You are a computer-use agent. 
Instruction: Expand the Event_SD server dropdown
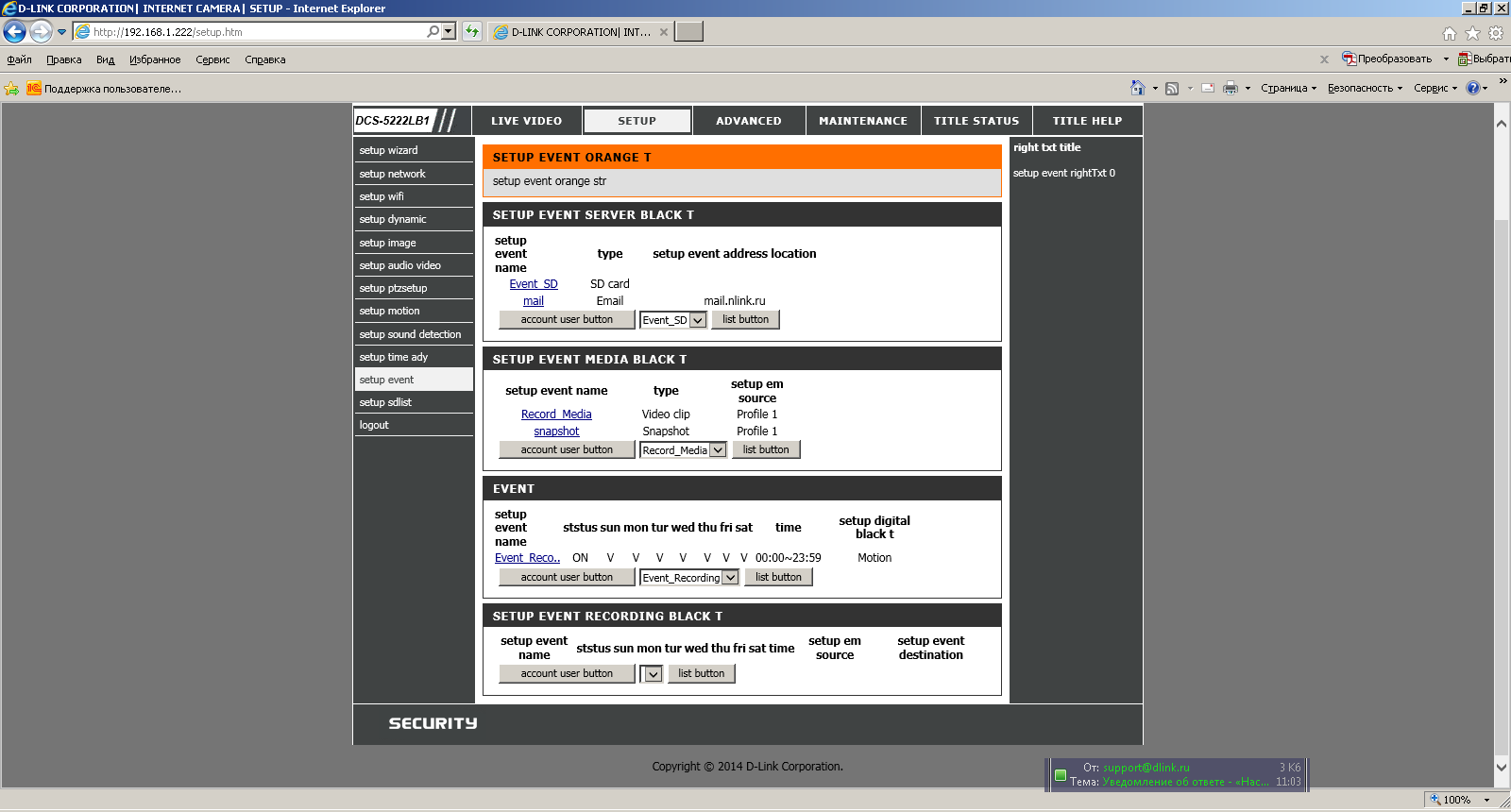click(x=698, y=320)
